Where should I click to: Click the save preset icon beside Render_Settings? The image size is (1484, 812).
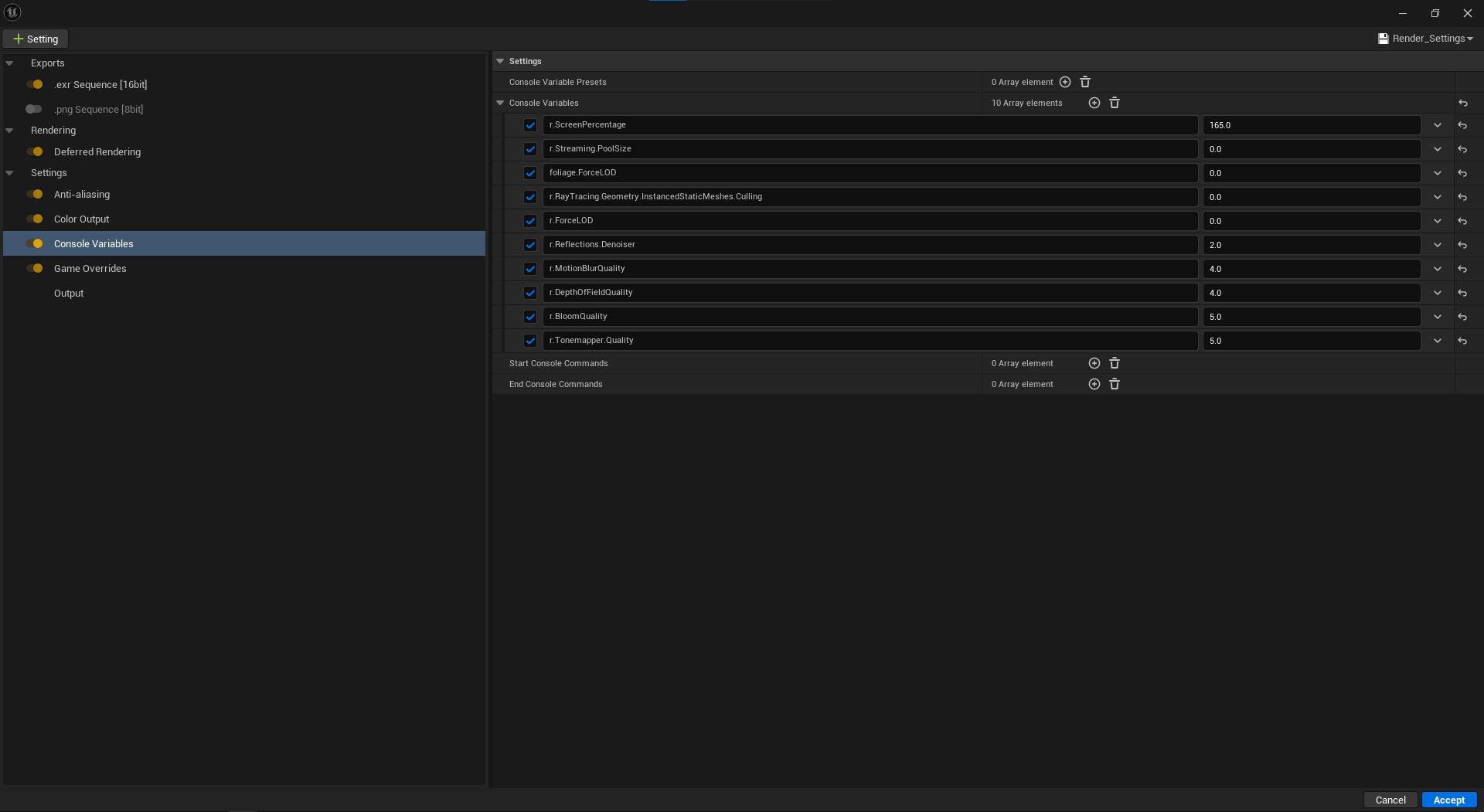click(1384, 38)
